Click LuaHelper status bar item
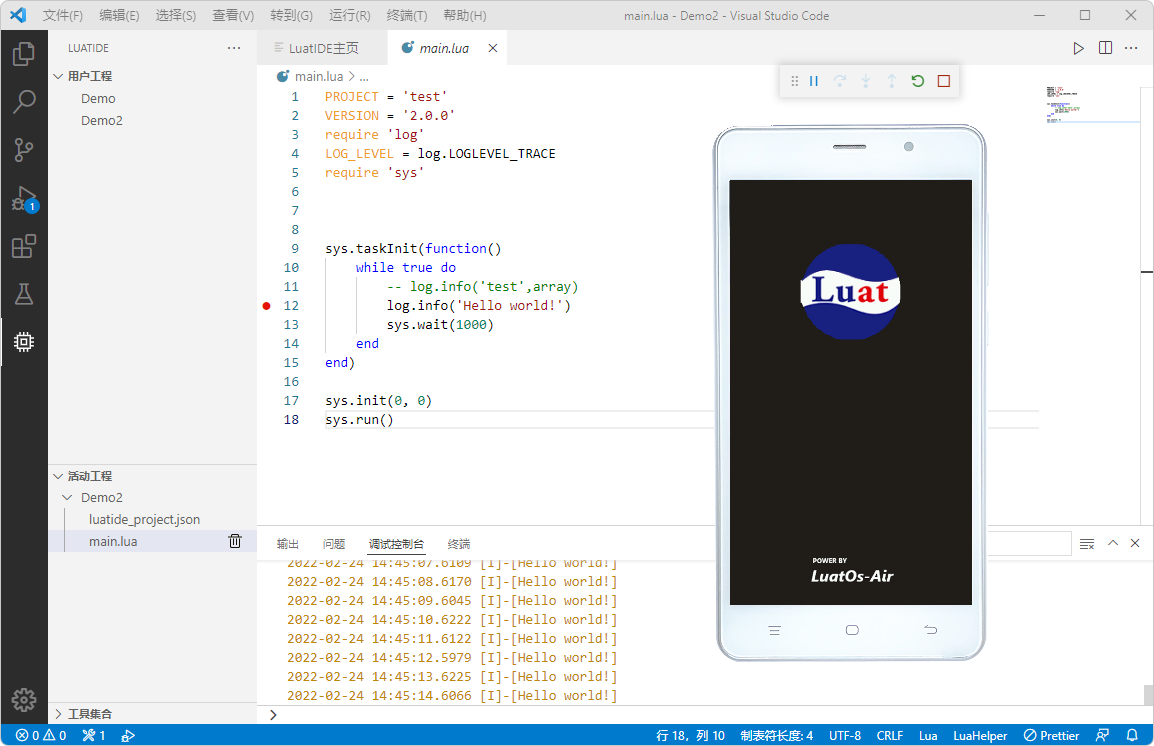Image resolution: width=1154 pixels, height=746 pixels. 980,735
